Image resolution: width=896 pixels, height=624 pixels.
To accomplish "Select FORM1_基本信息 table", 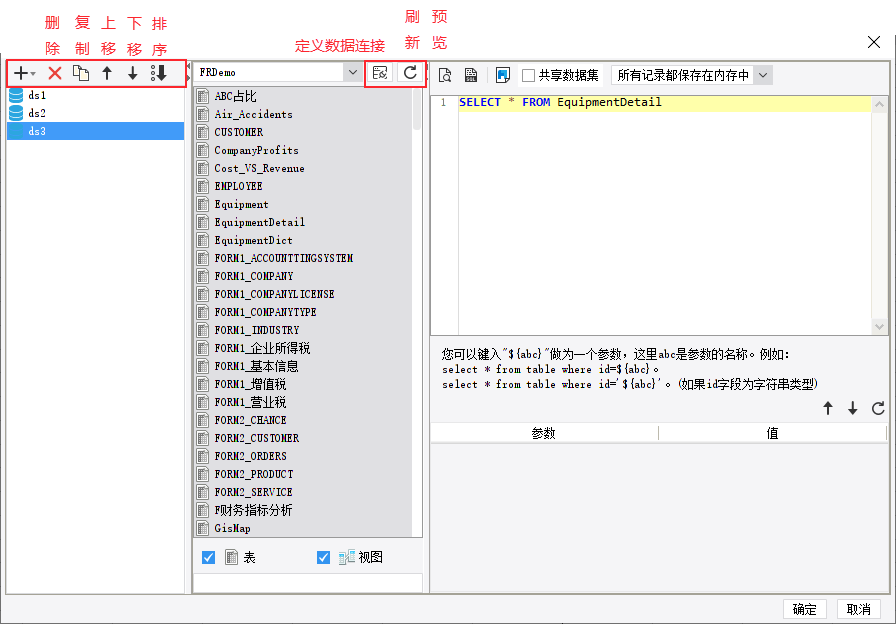I will point(303,366).
